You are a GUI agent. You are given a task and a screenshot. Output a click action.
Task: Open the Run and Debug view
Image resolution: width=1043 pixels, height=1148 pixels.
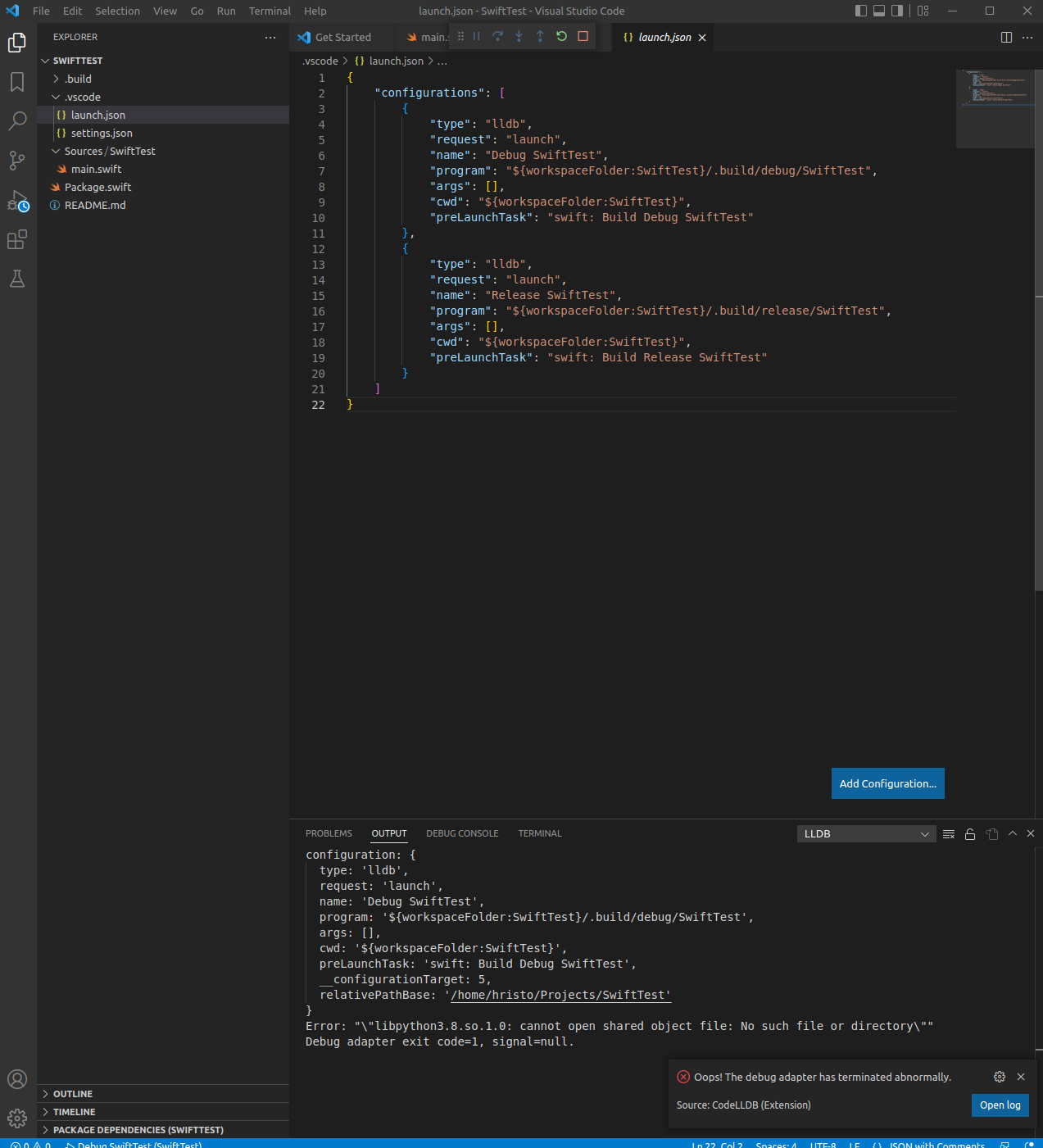17,201
